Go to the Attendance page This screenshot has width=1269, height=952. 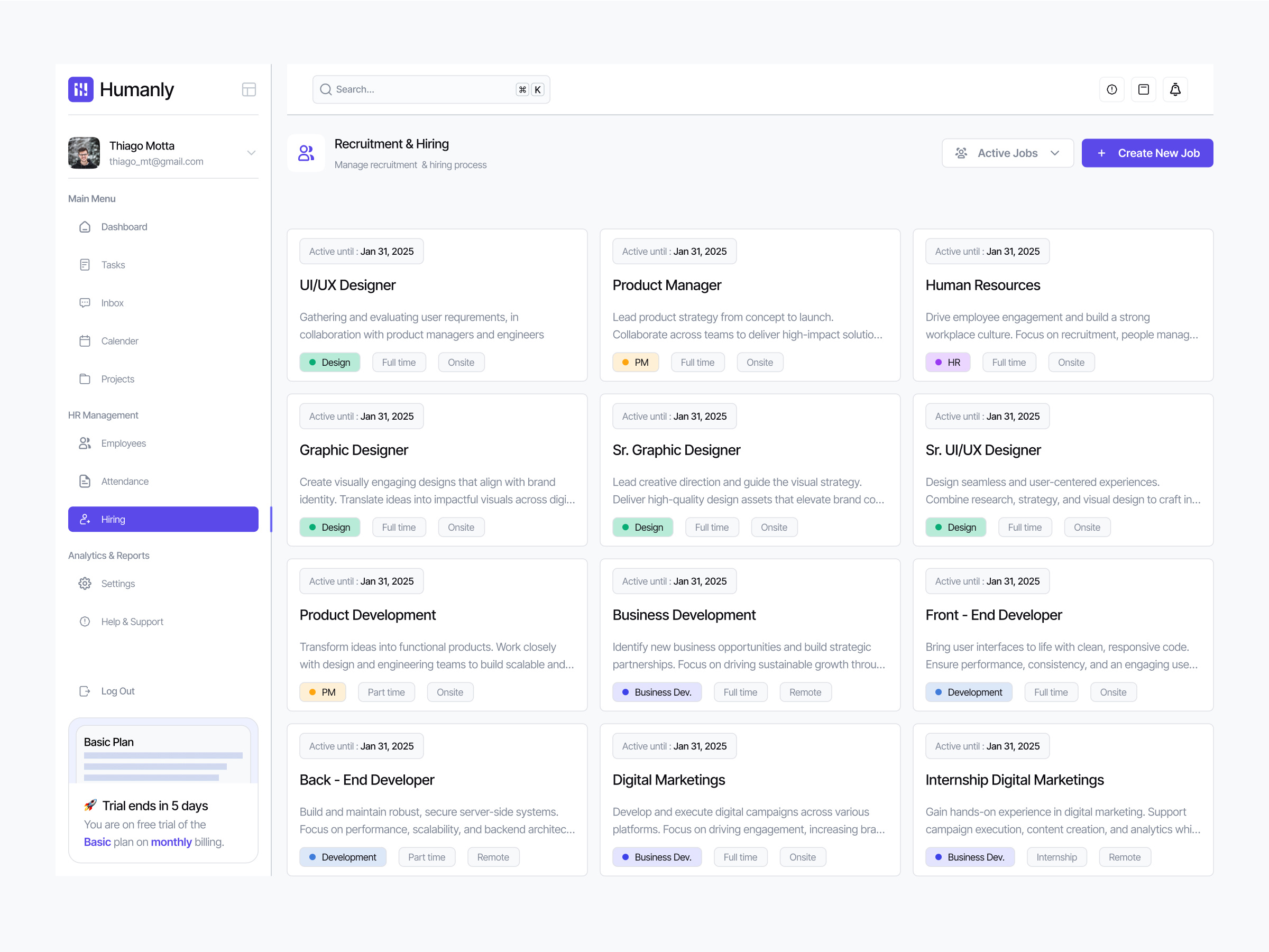[124, 481]
